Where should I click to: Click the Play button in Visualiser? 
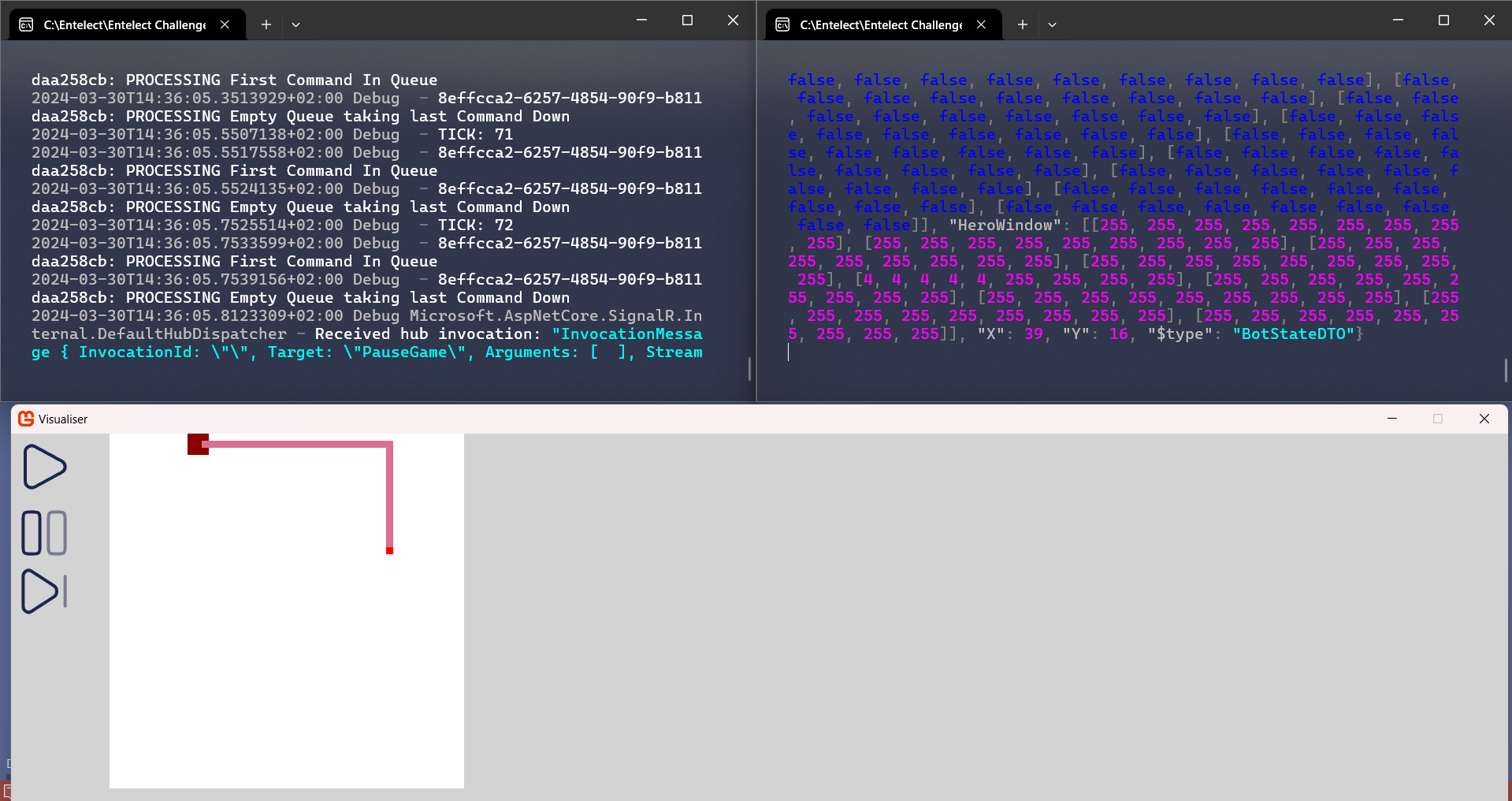[x=45, y=467]
